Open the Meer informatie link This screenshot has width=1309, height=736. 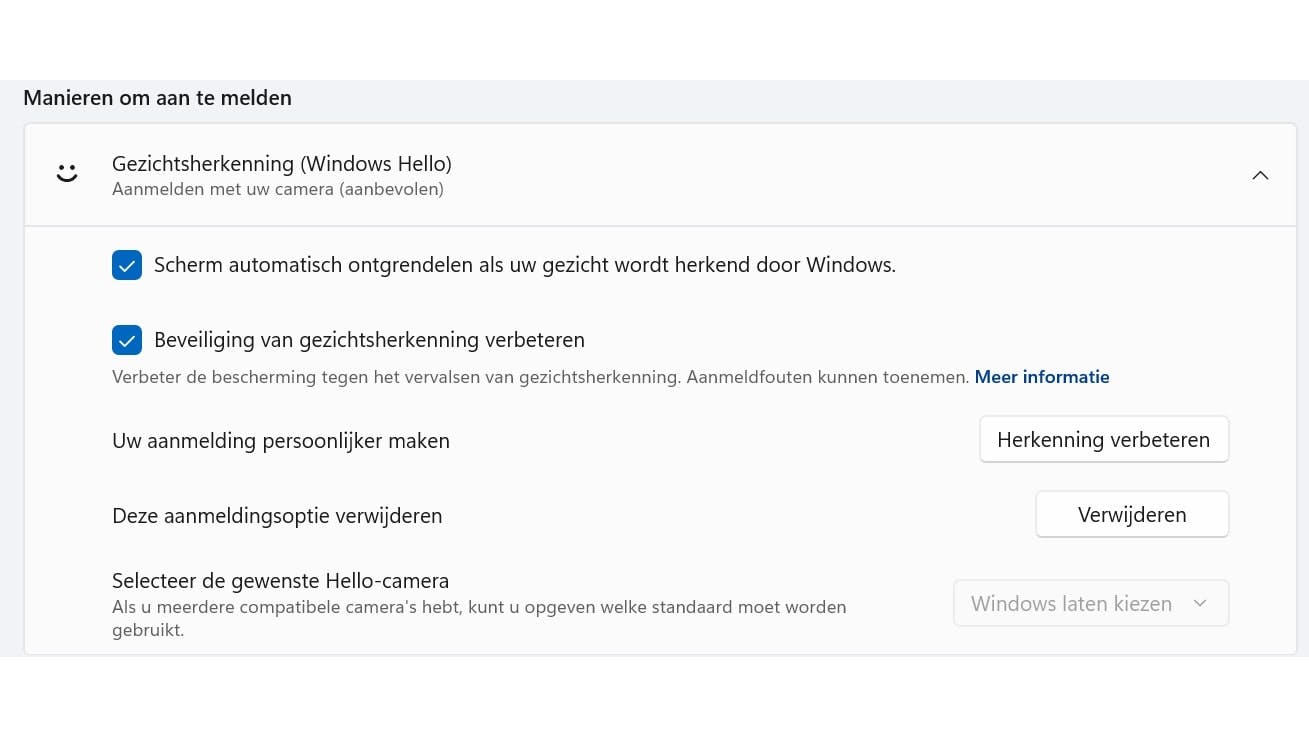(x=1041, y=377)
